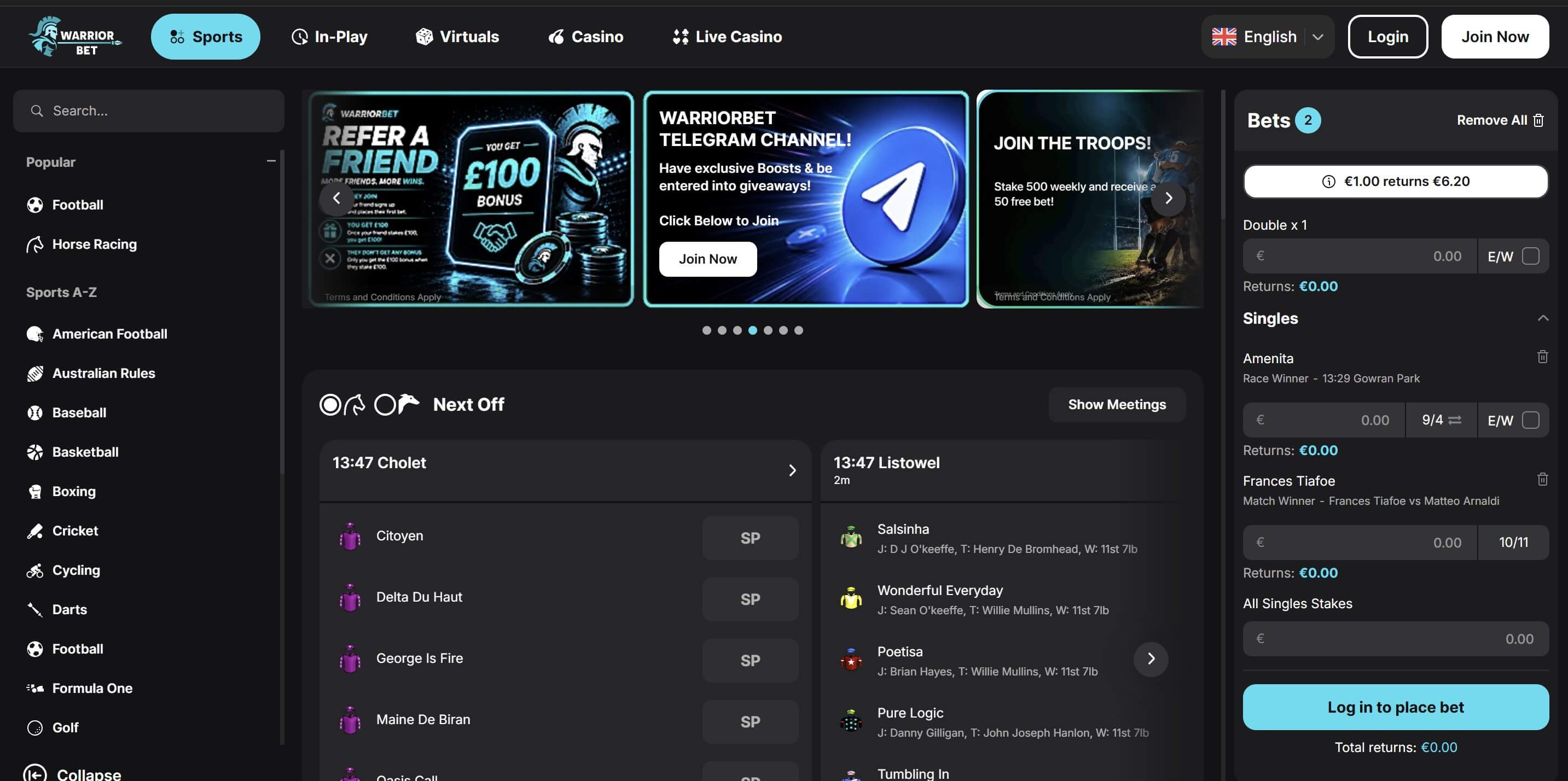Select greyhound radio in Next Off
The width and height of the screenshot is (1568, 781).
pyautogui.click(x=385, y=405)
